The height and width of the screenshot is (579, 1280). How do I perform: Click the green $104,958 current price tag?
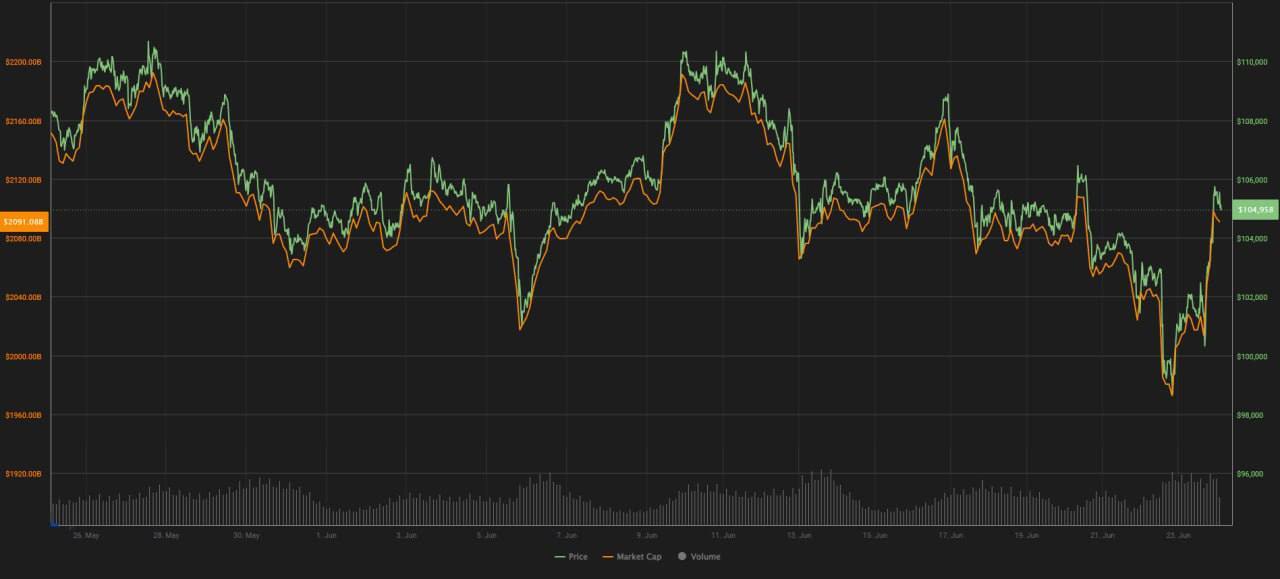pyautogui.click(x=1254, y=210)
